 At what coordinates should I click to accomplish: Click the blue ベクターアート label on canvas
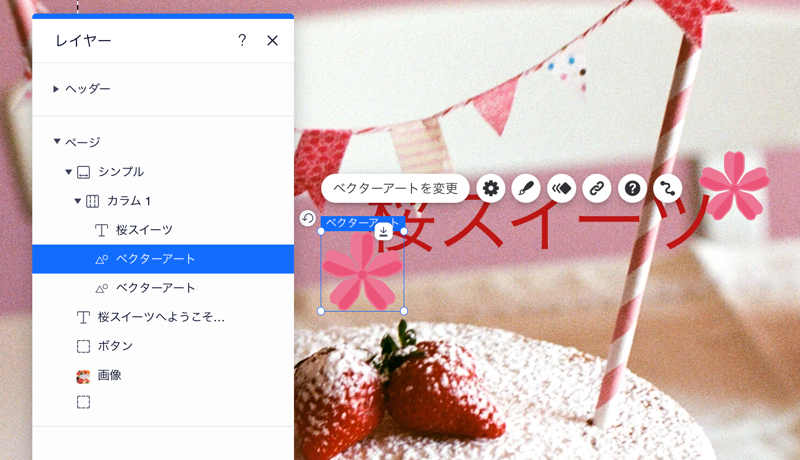(363, 223)
